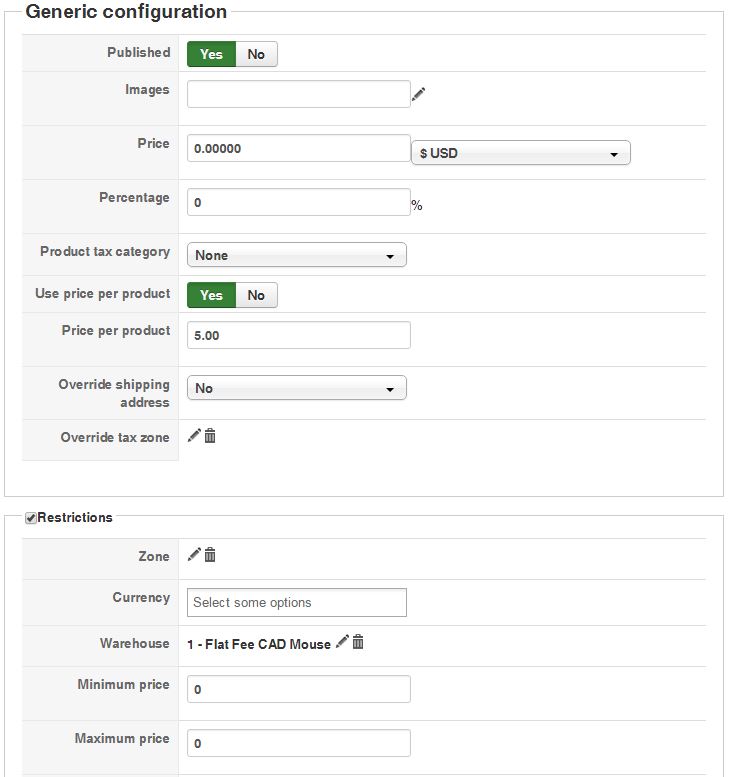738x777 pixels.
Task: Set Published to Yes
Action: click(x=211, y=54)
